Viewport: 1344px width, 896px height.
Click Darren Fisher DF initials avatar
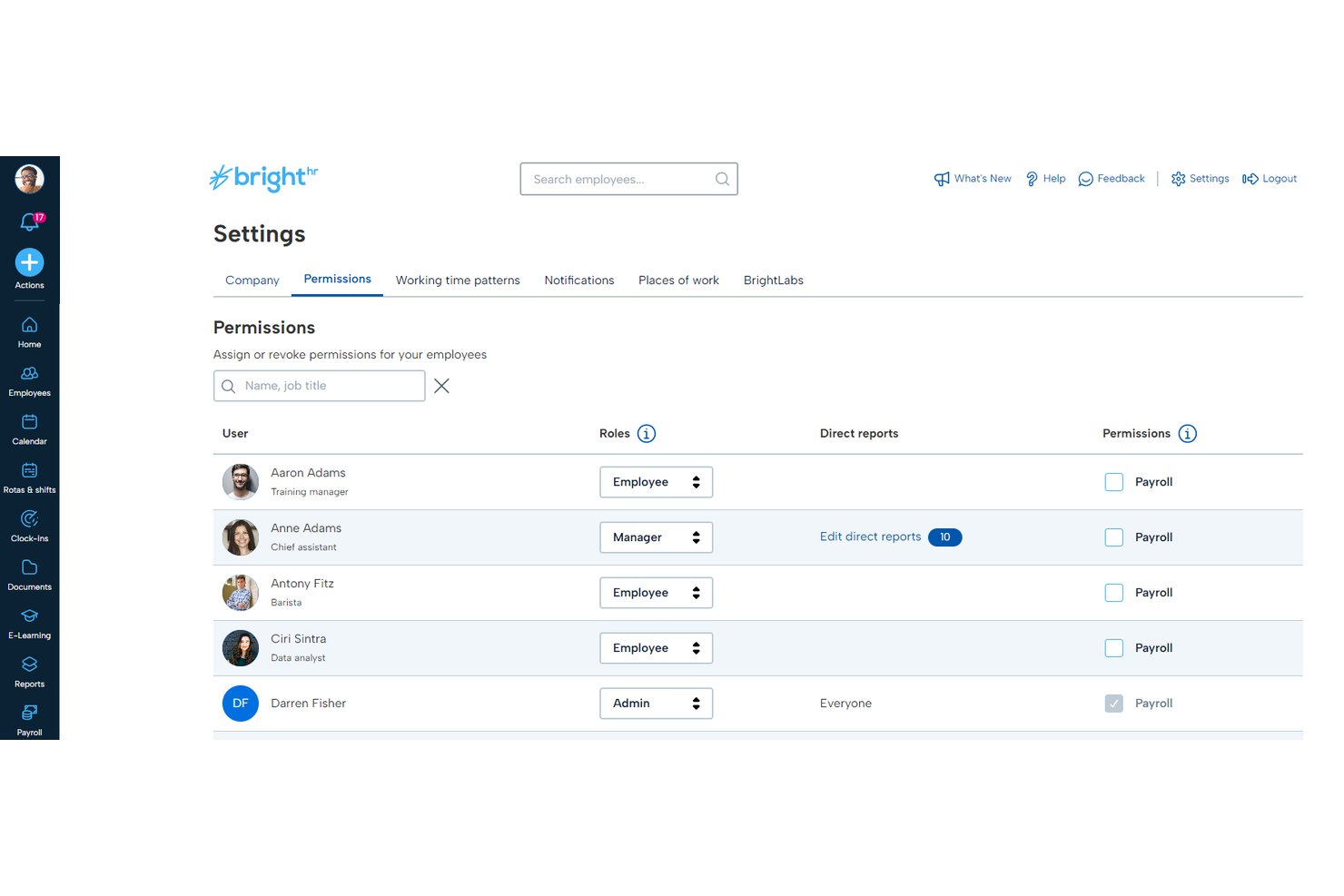pos(241,704)
